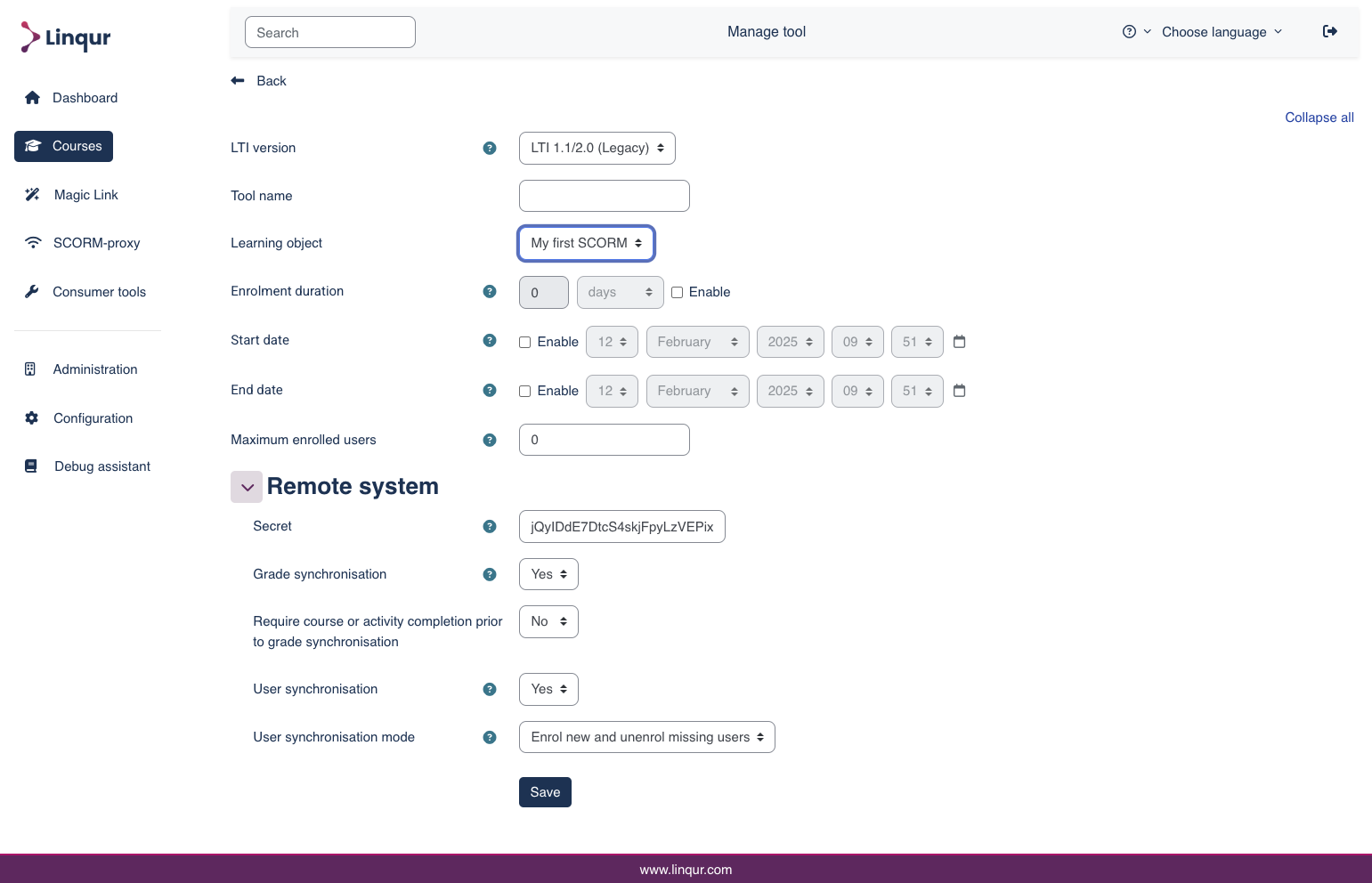The width and height of the screenshot is (1372, 883).
Task: Open help for Maximum enrolled users
Action: [490, 441]
